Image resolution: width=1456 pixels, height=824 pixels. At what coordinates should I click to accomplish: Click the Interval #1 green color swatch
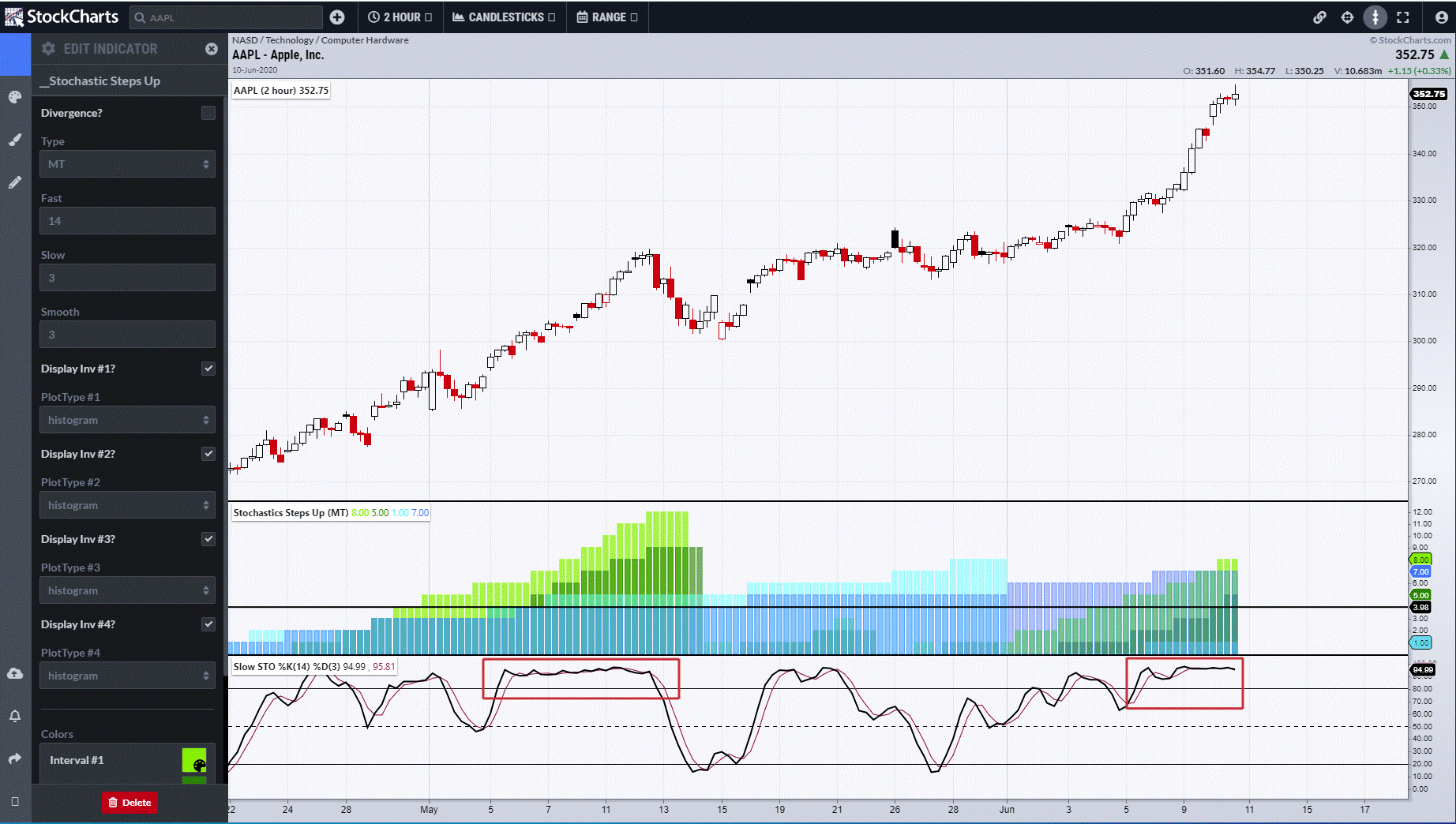coord(194,761)
